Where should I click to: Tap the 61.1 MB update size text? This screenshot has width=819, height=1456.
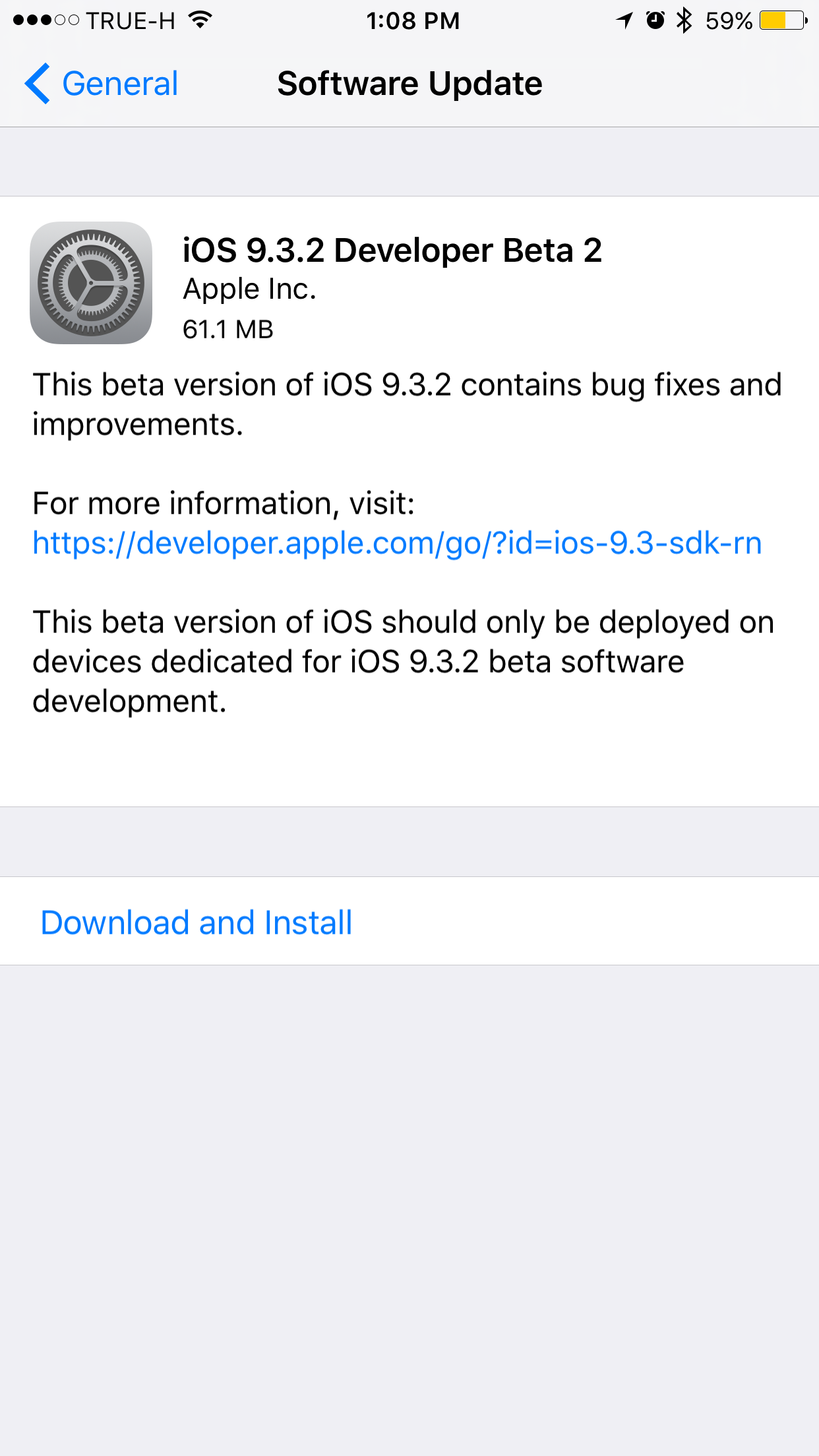(228, 329)
